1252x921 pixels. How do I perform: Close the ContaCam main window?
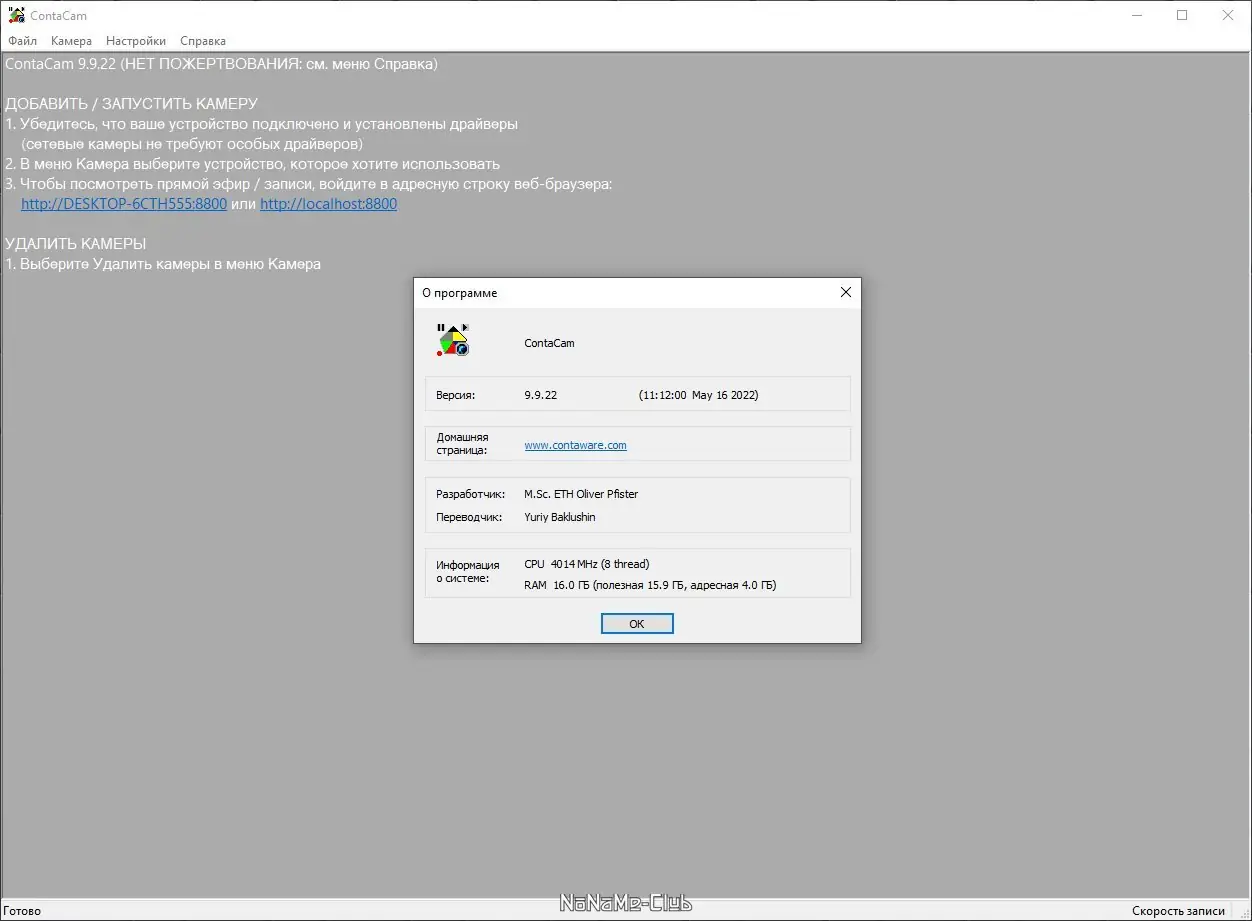tap(1228, 15)
